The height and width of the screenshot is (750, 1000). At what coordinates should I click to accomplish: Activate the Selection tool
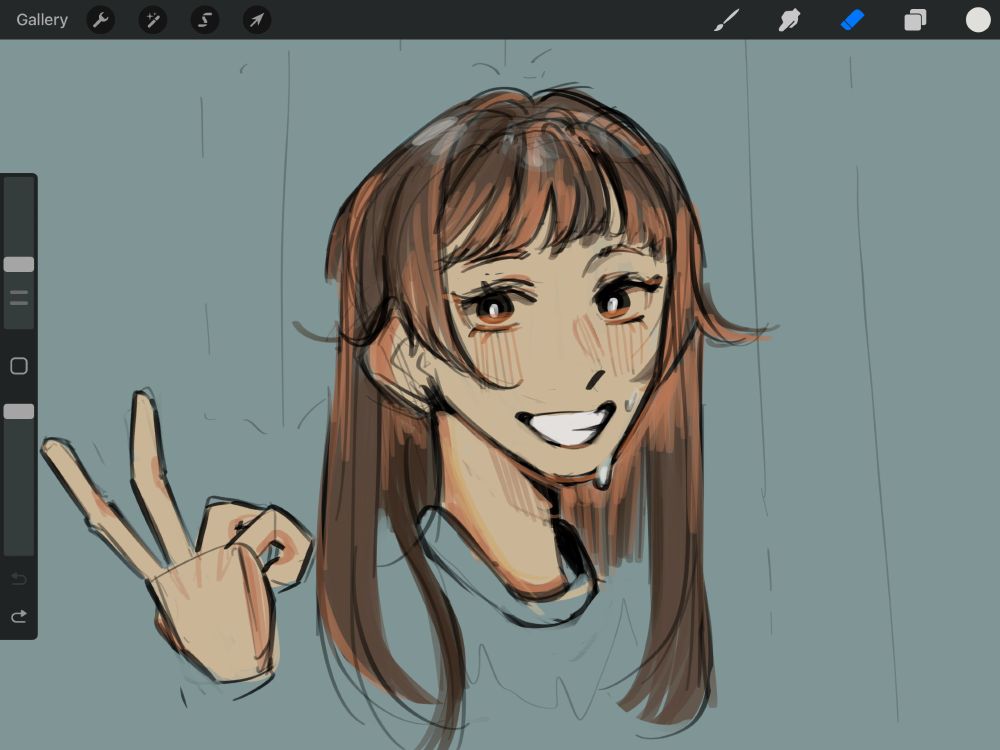click(205, 20)
